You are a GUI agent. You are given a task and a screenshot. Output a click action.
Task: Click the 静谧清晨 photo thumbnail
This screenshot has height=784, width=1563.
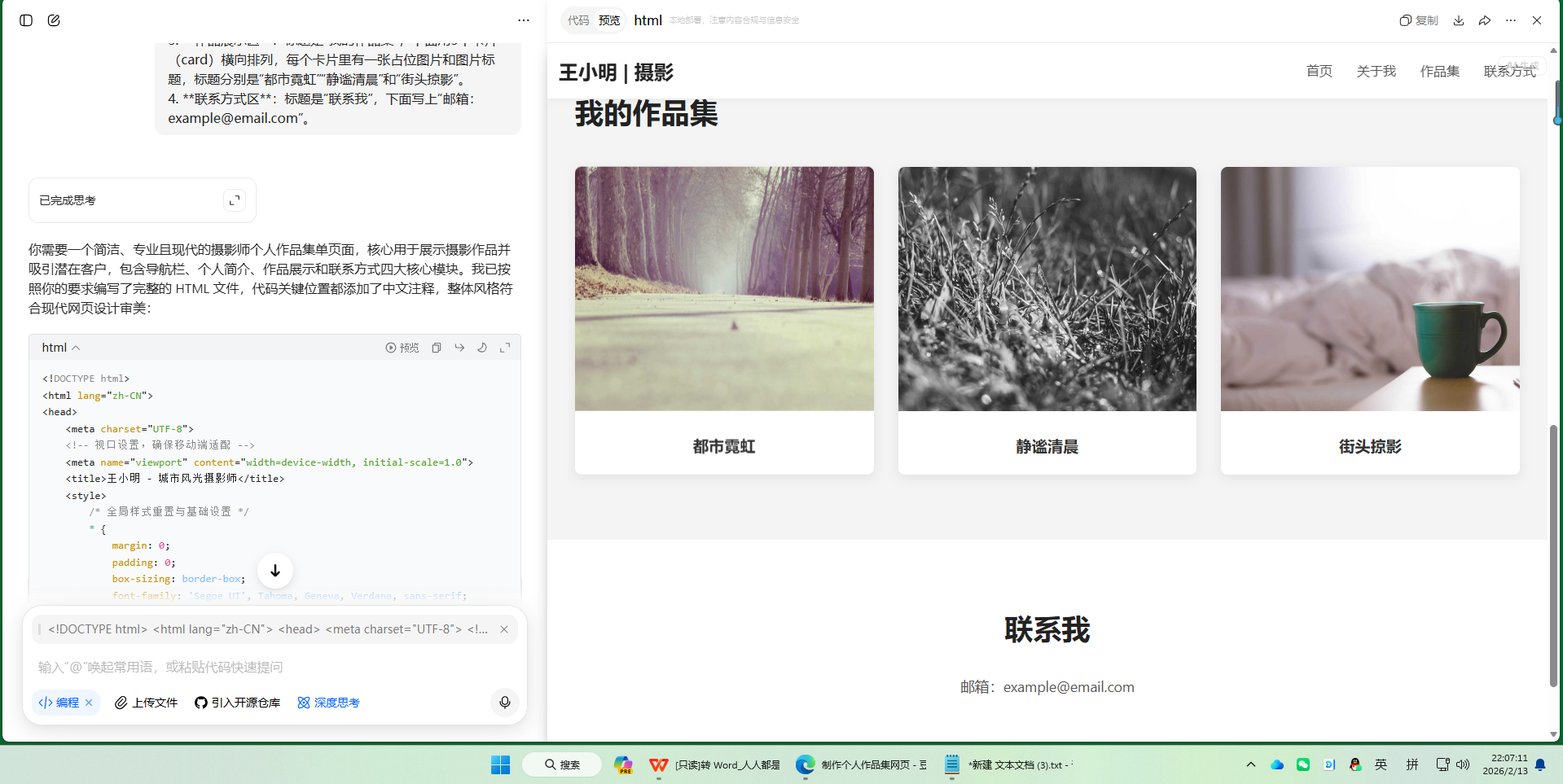1047,288
